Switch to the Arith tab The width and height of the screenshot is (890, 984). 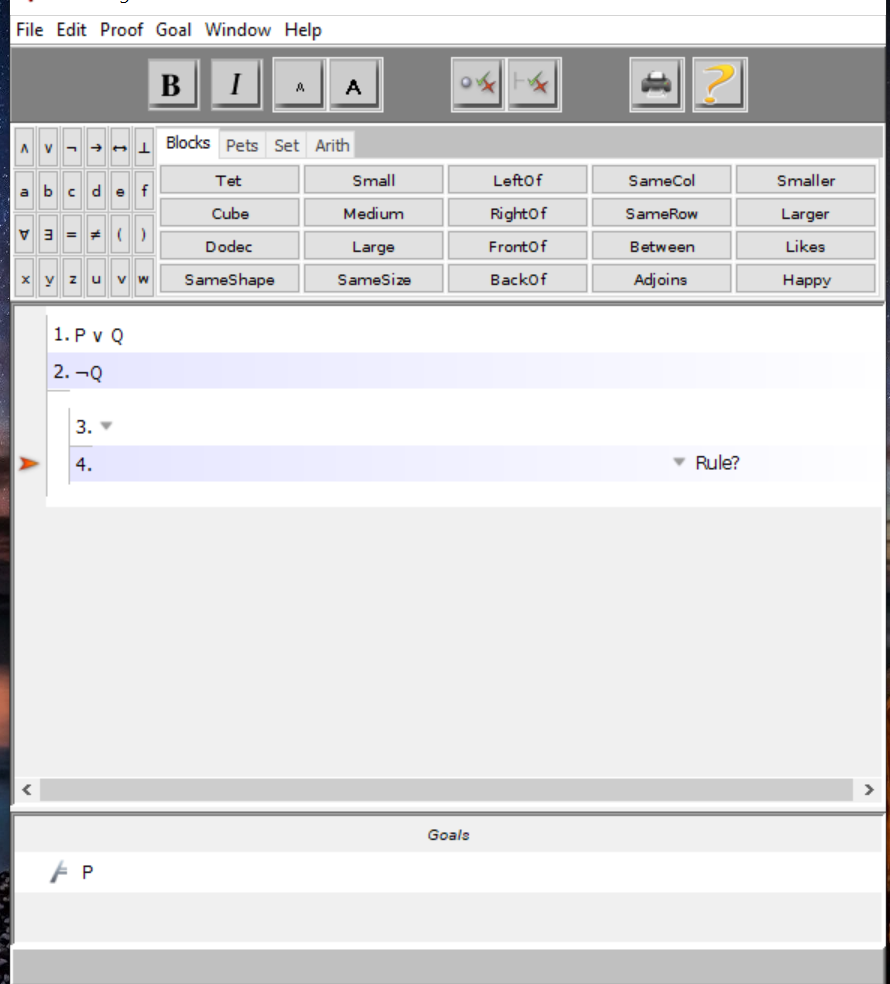pyautogui.click(x=332, y=146)
